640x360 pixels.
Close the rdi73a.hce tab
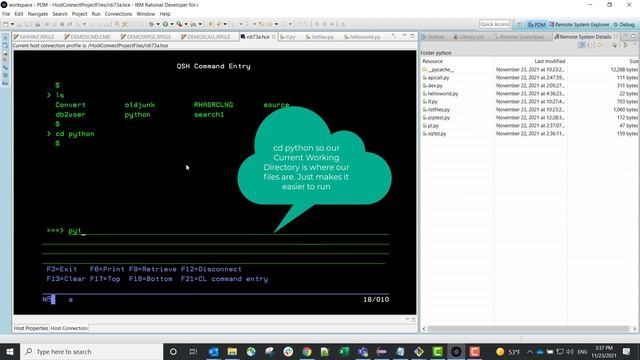(273, 37)
